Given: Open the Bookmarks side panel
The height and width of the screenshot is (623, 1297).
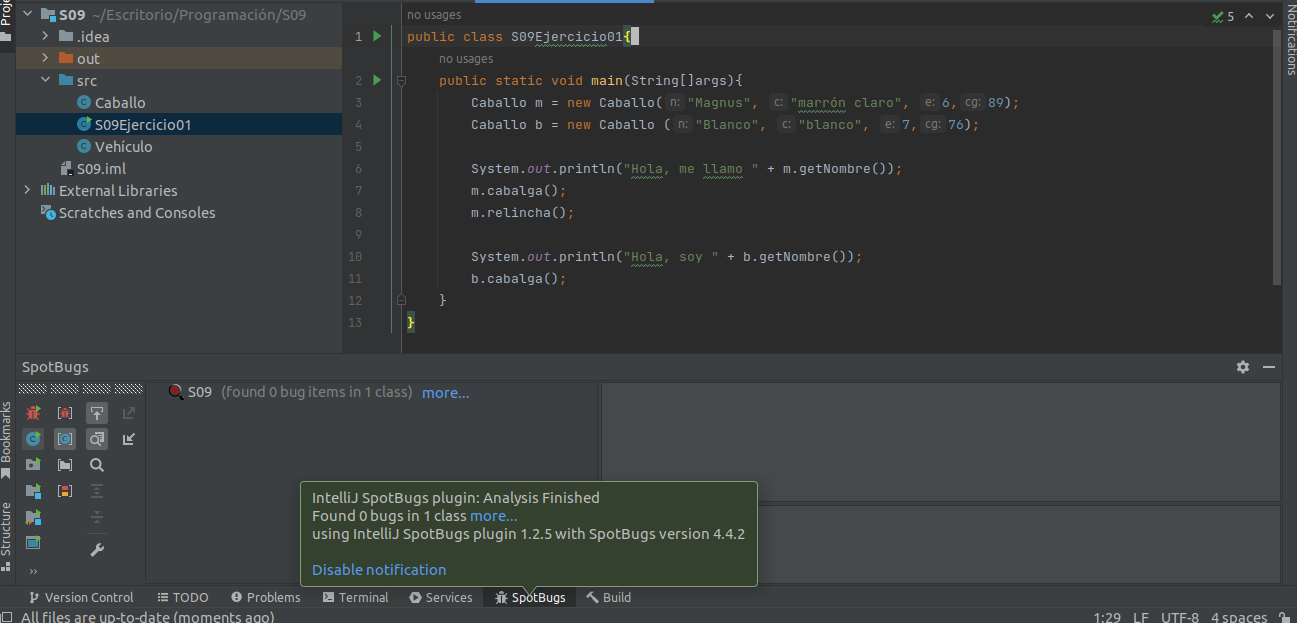Looking at the screenshot, I should coord(7,440).
